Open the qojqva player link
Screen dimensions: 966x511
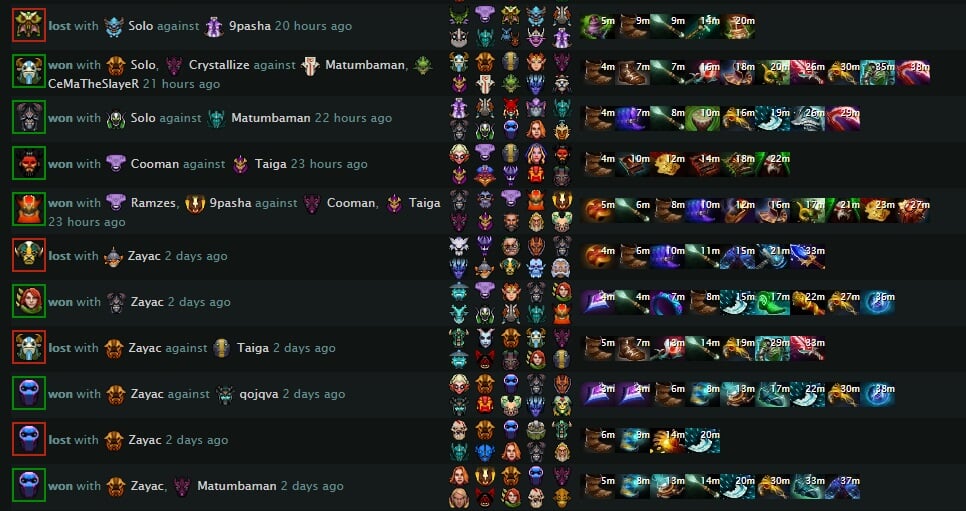point(259,394)
